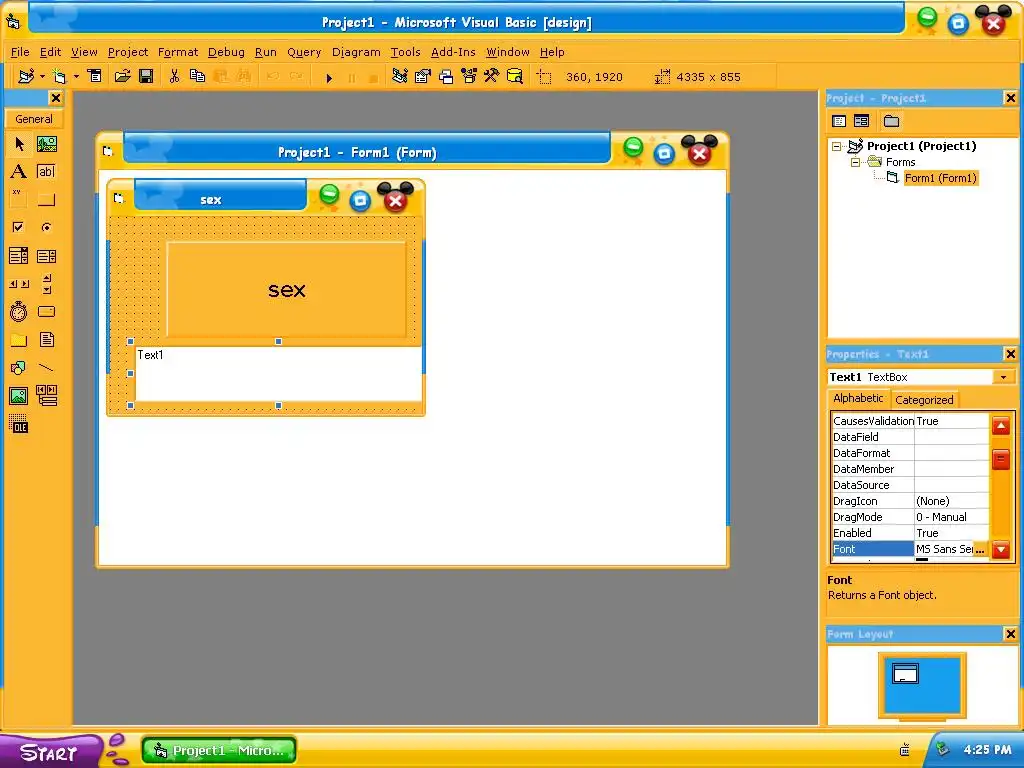Select the DirListBox folder tool

coord(19,340)
